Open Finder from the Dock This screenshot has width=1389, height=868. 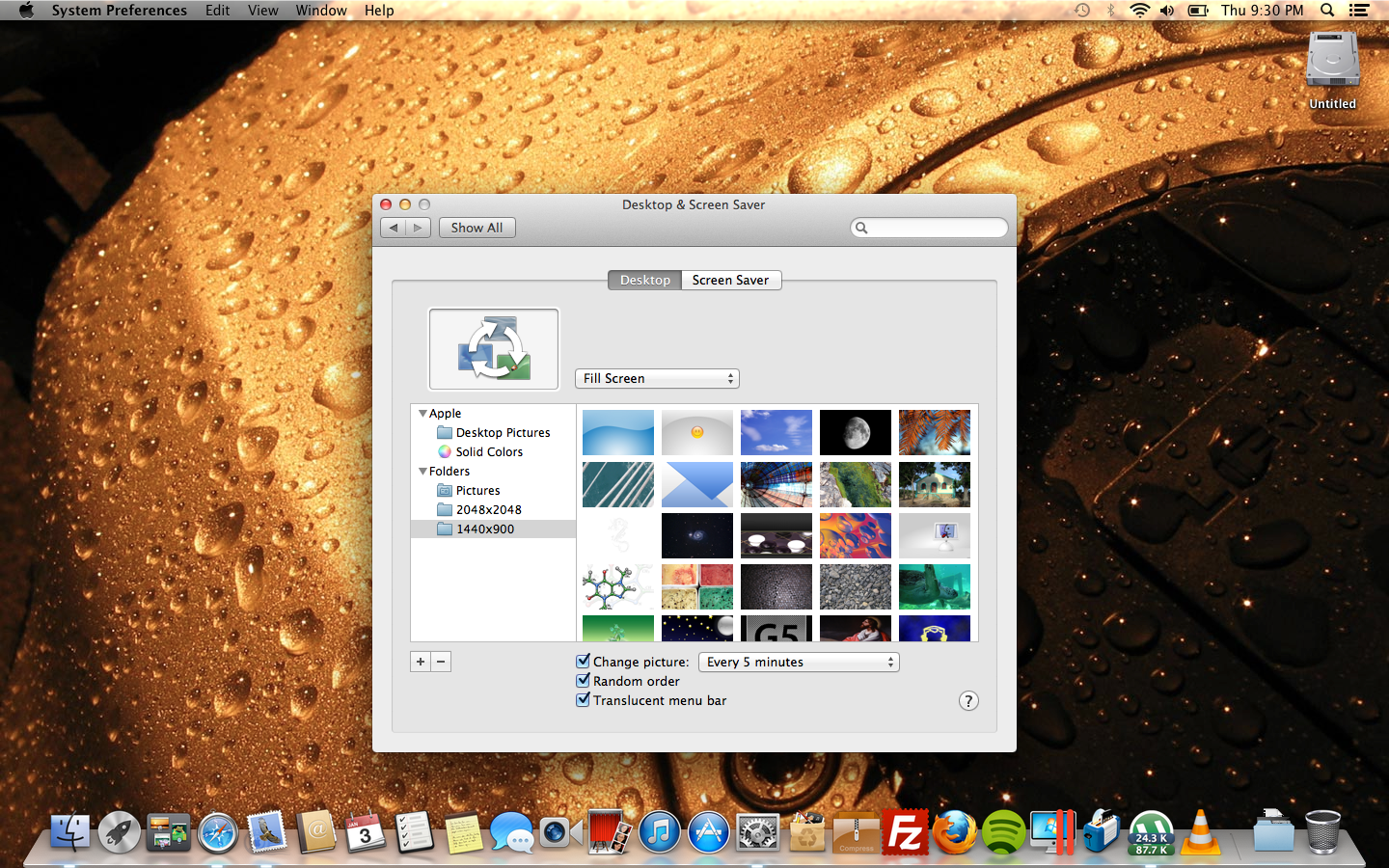69,831
